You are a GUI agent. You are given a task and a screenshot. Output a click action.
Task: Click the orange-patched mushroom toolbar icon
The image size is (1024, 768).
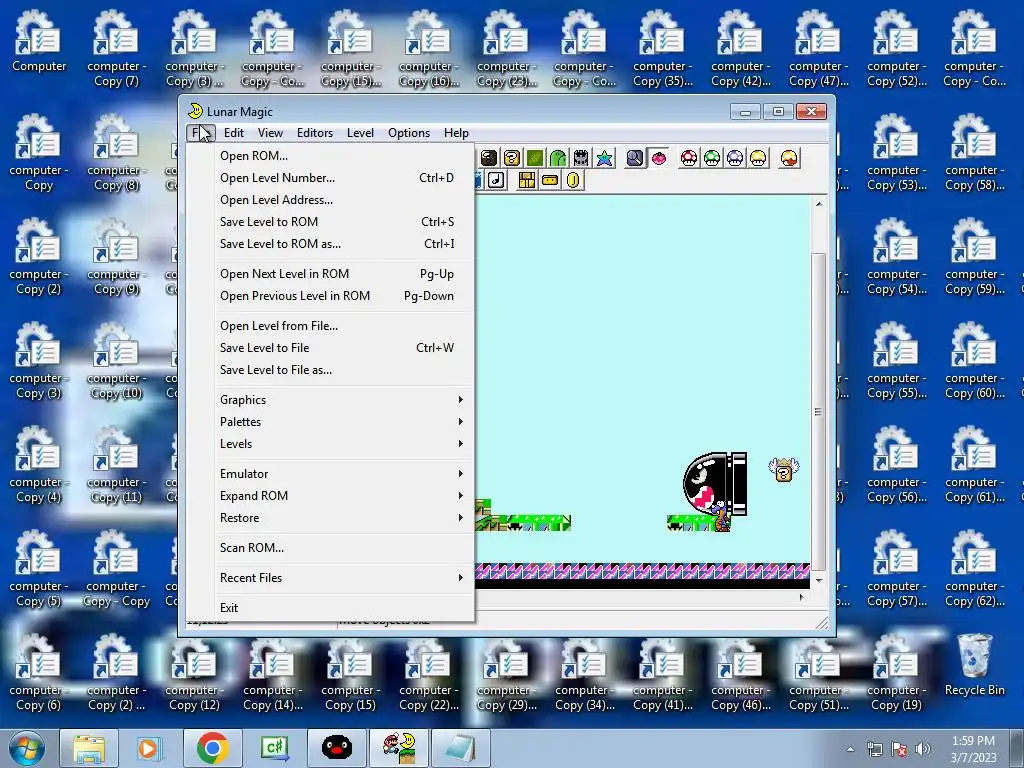coord(789,158)
